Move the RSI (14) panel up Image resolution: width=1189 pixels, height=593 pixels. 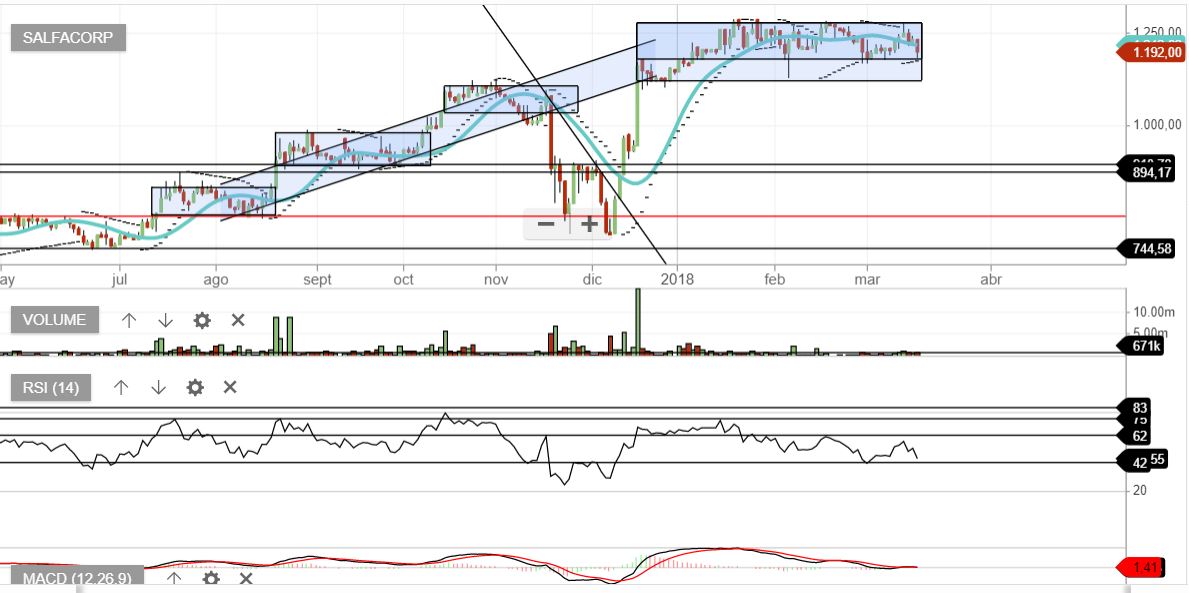coord(121,387)
